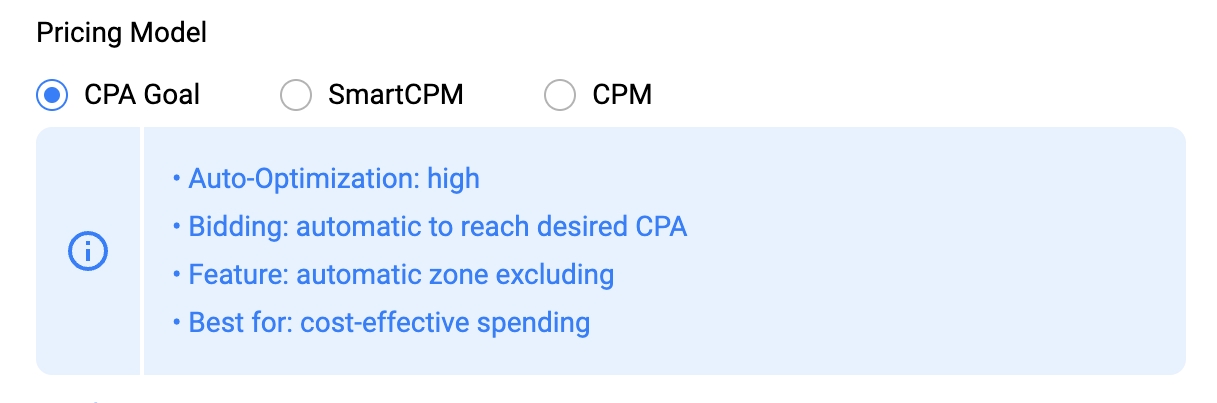Image resolution: width=1217 pixels, height=403 pixels.
Task: Click the "Feature: automatic zone excluding" line
Action: [401, 275]
